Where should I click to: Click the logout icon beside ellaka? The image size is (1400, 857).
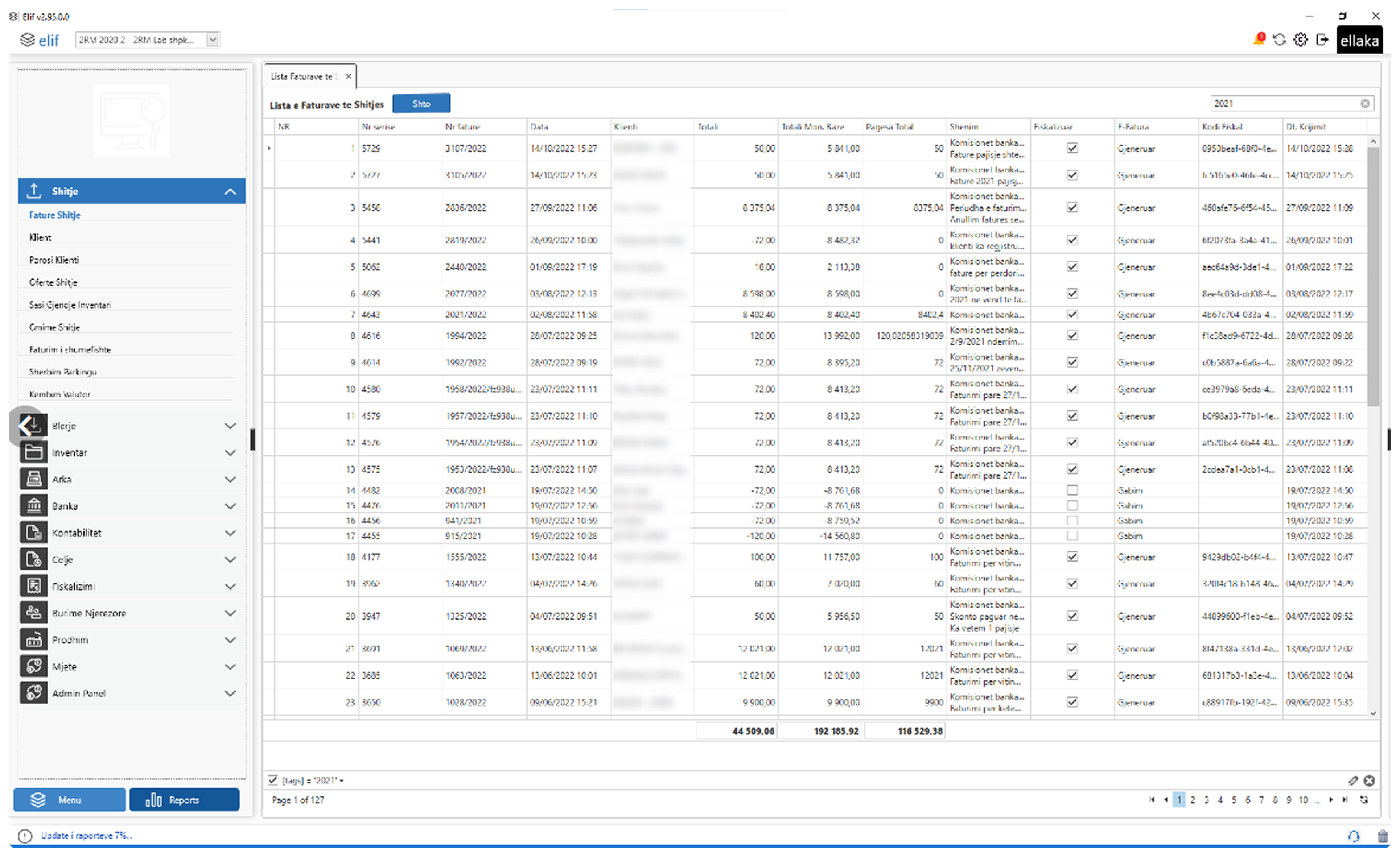pyautogui.click(x=1323, y=40)
